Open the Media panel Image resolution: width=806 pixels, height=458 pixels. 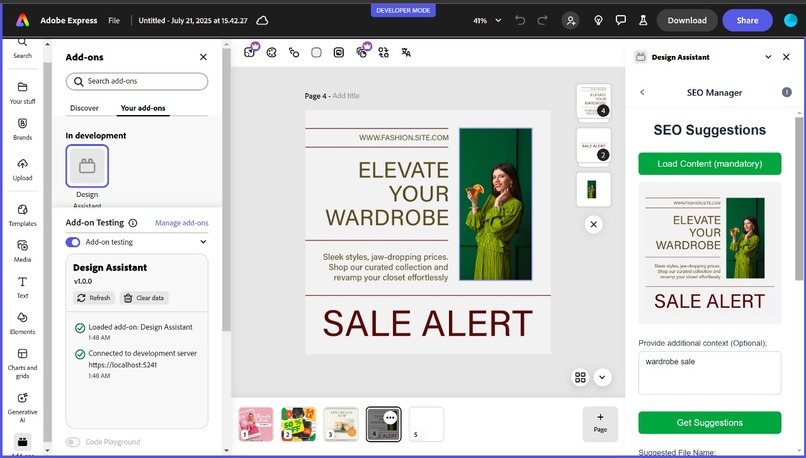[x=22, y=251]
